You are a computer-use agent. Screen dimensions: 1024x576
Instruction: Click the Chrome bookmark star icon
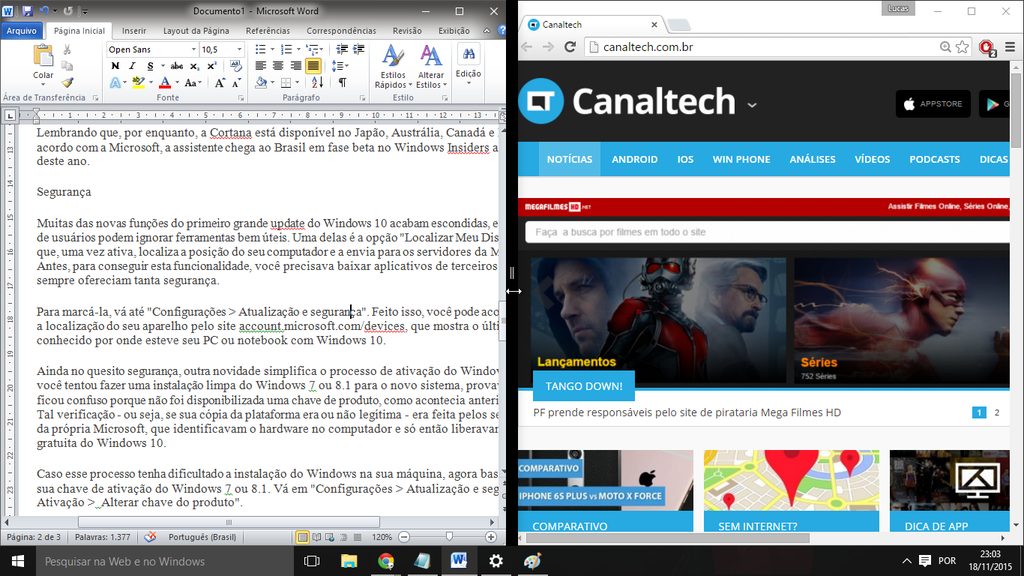(x=962, y=47)
